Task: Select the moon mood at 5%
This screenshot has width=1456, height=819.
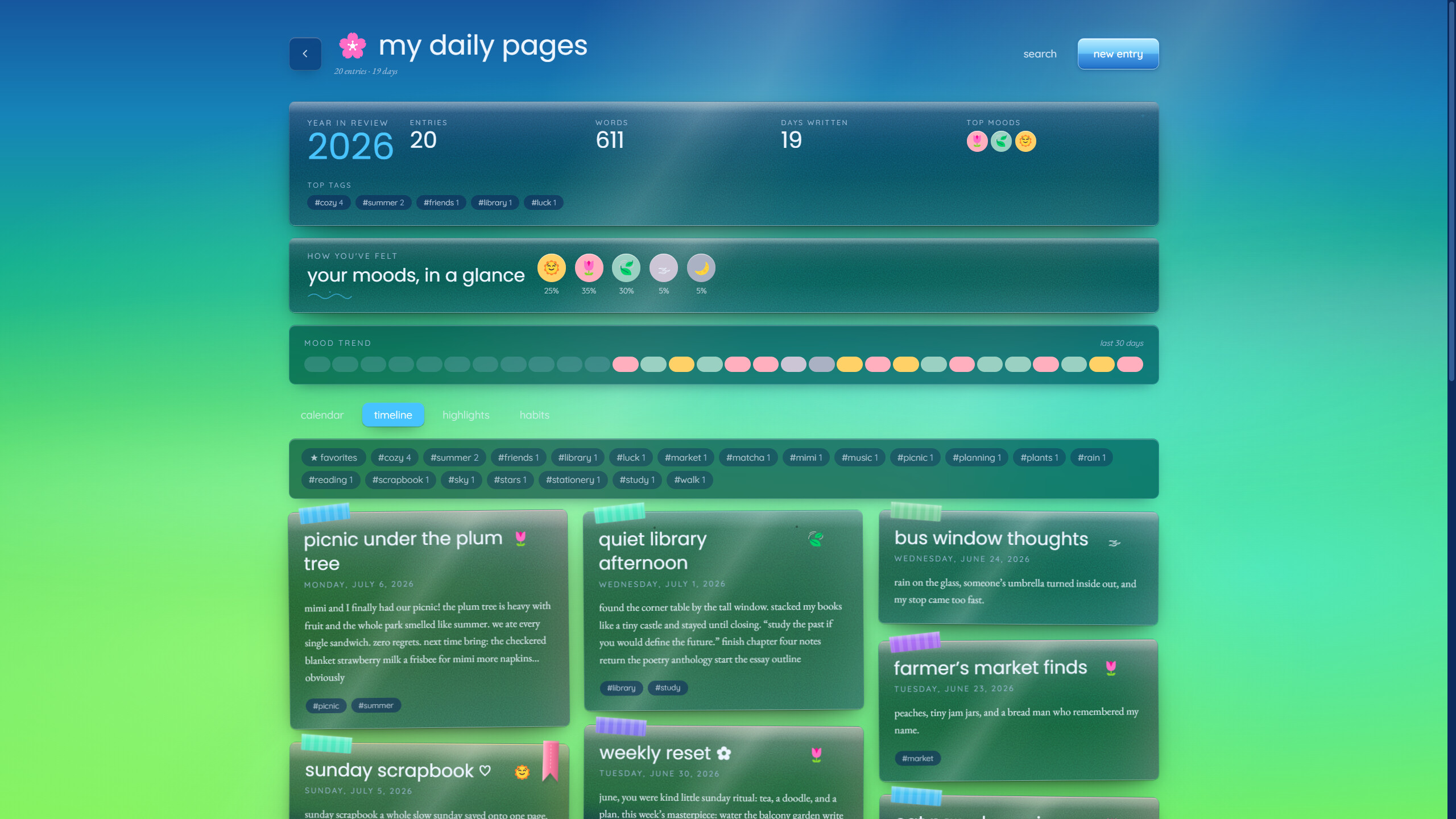Action: point(701,267)
